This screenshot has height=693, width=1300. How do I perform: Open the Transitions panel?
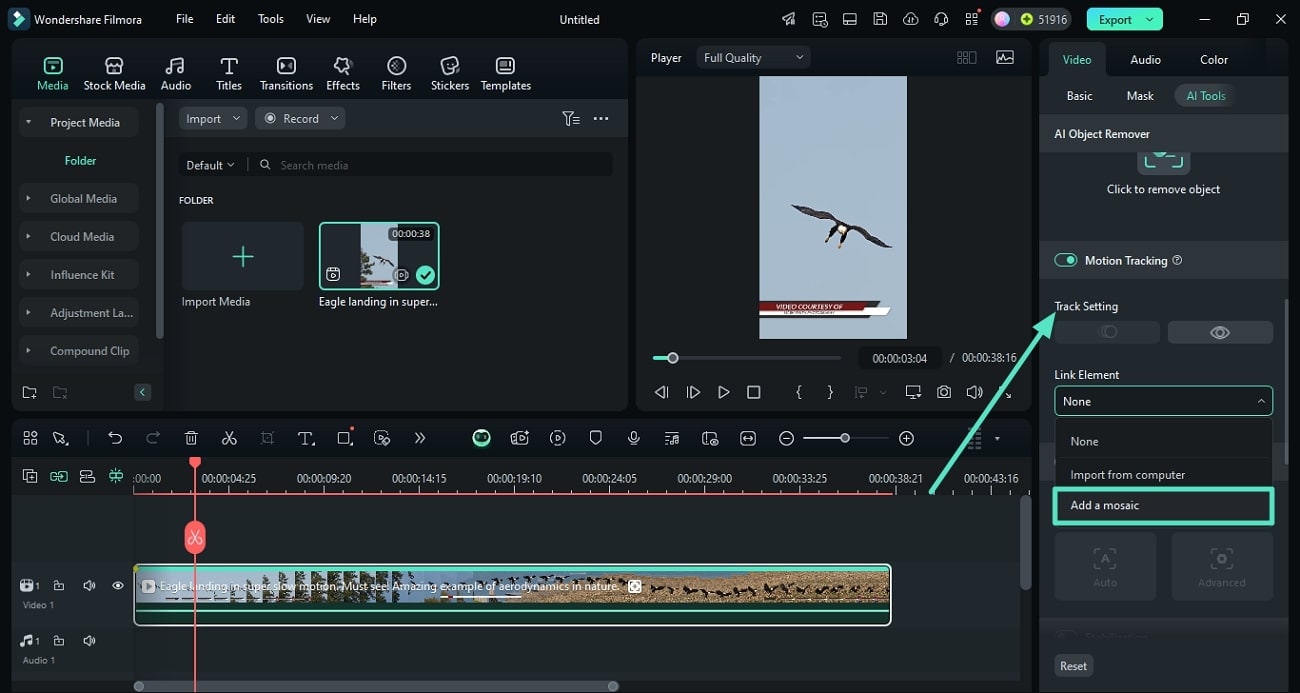[286, 73]
